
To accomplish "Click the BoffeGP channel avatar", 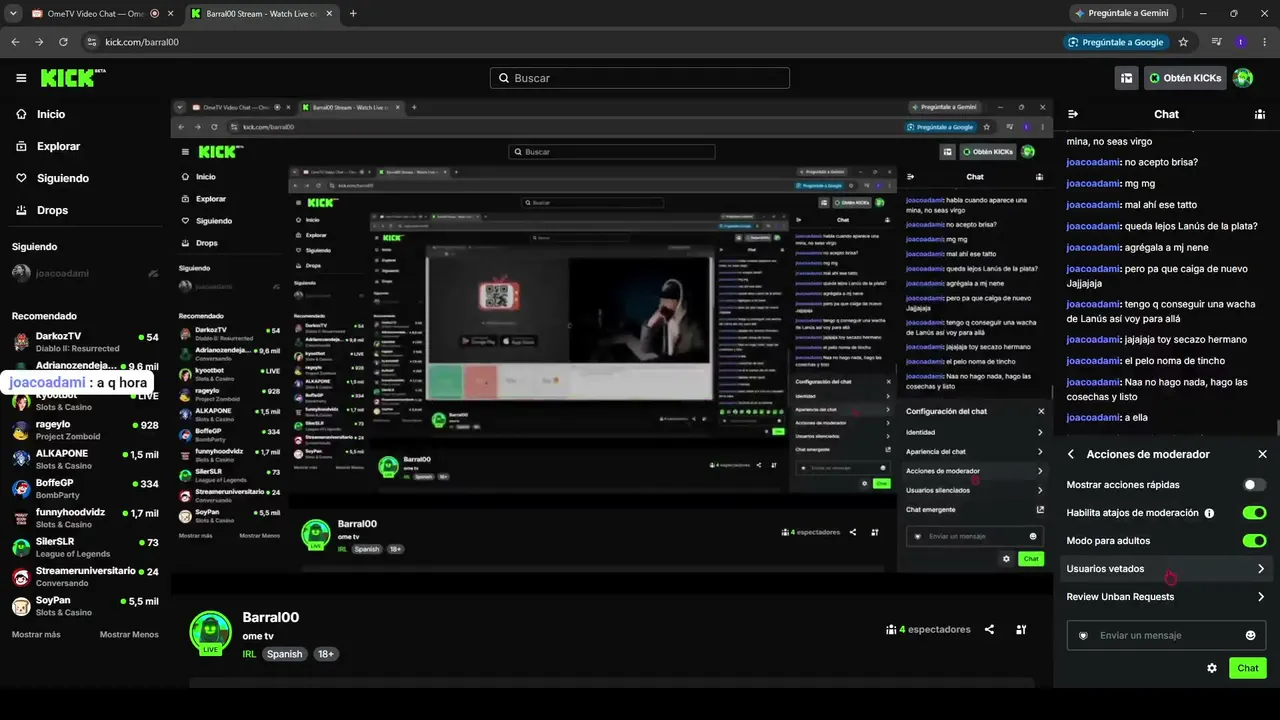I will tap(21, 489).
